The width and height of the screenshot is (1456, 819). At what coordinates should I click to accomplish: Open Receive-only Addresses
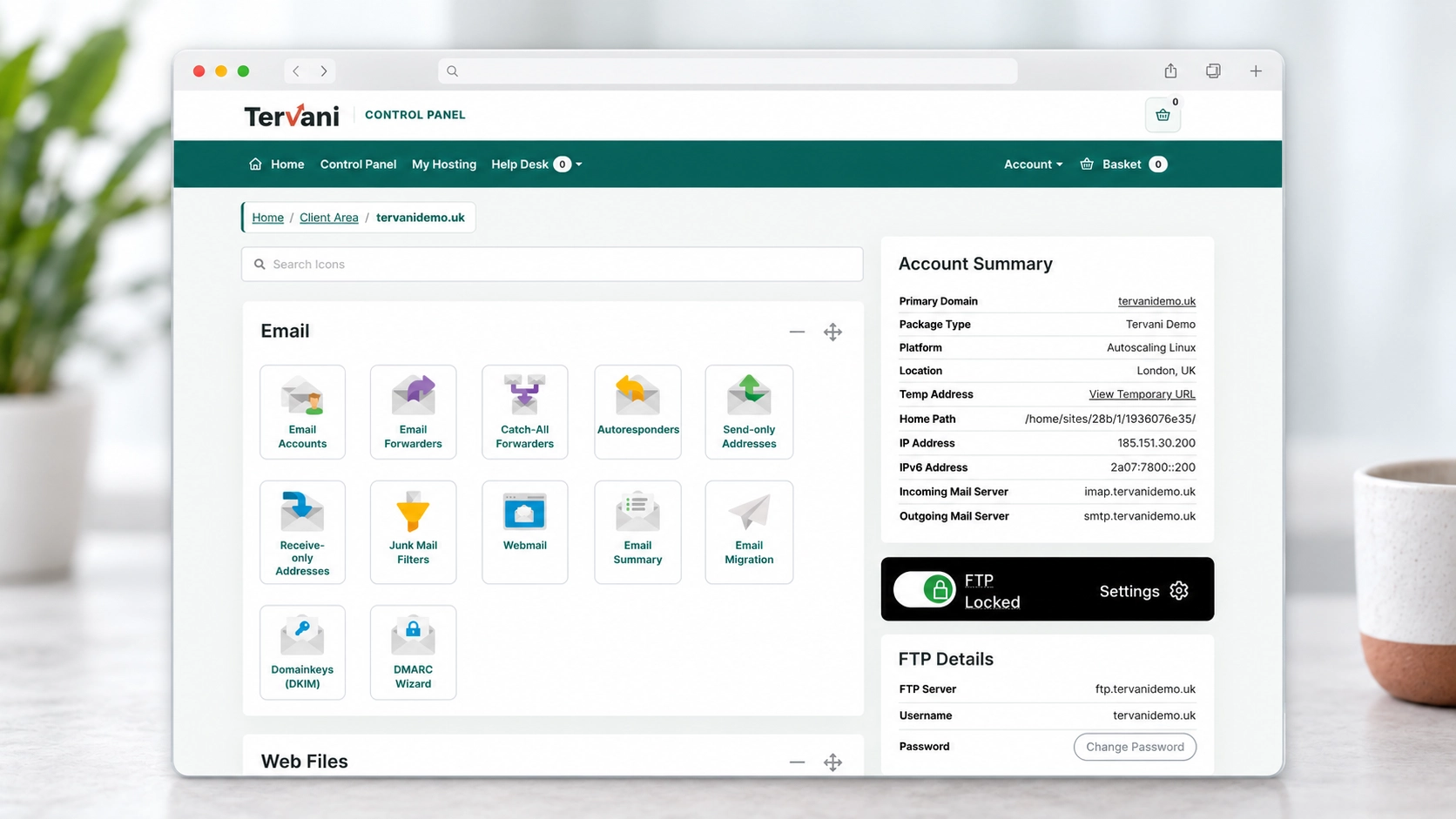pyautogui.click(x=302, y=532)
